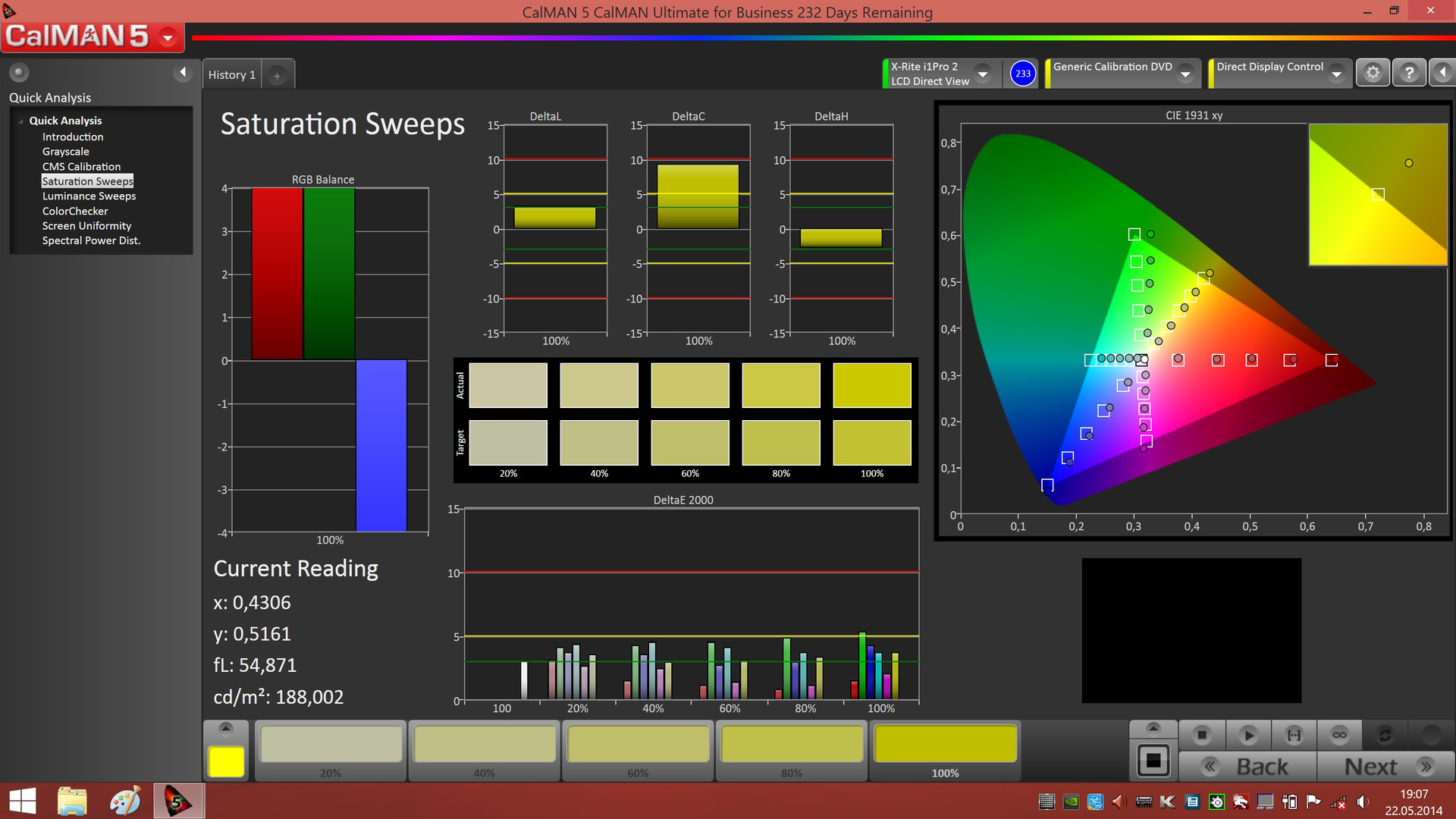The image size is (1456, 819).
Task: Switch to the History 1 tab
Action: tap(231, 74)
